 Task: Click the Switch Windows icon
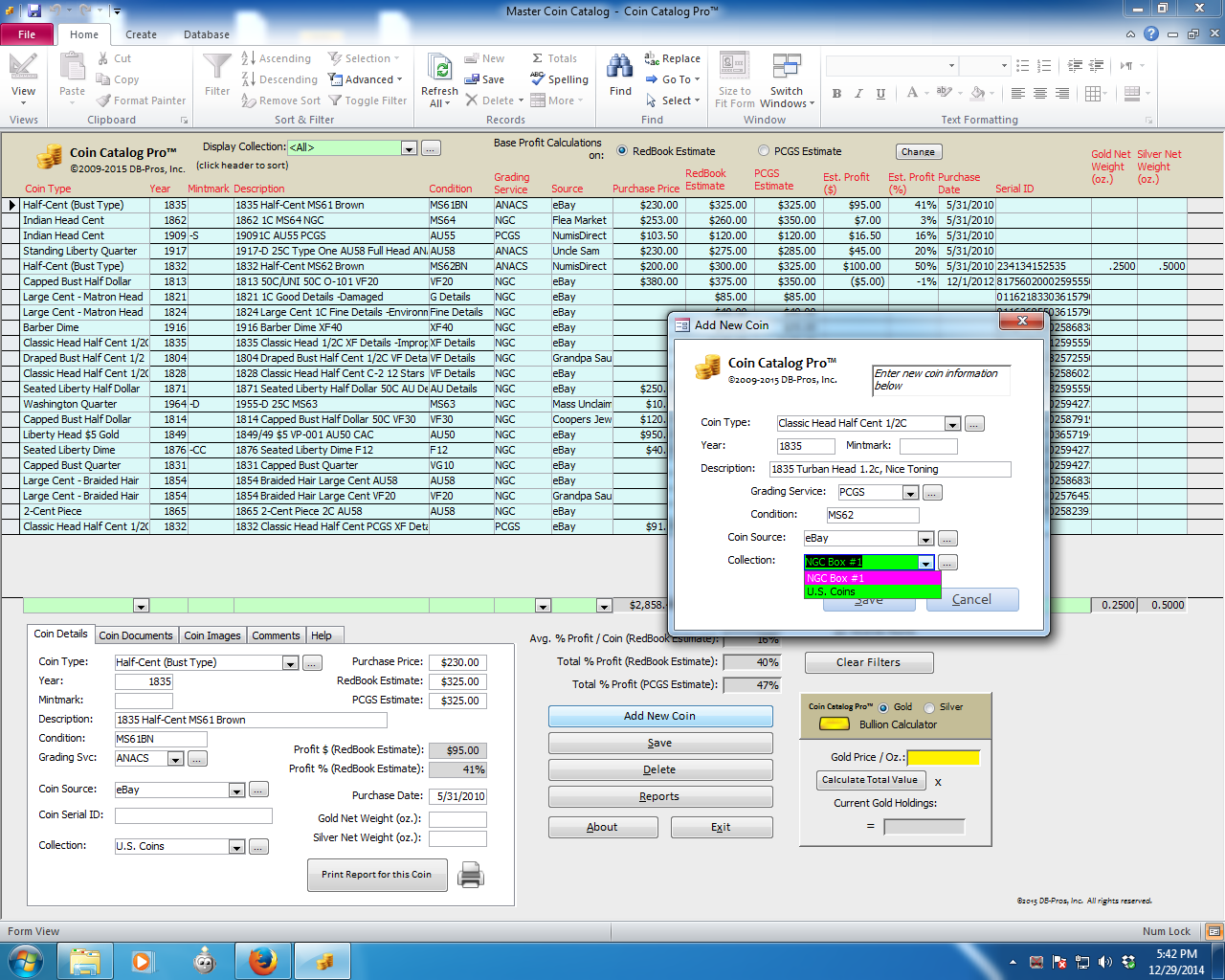[x=787, y=67]
